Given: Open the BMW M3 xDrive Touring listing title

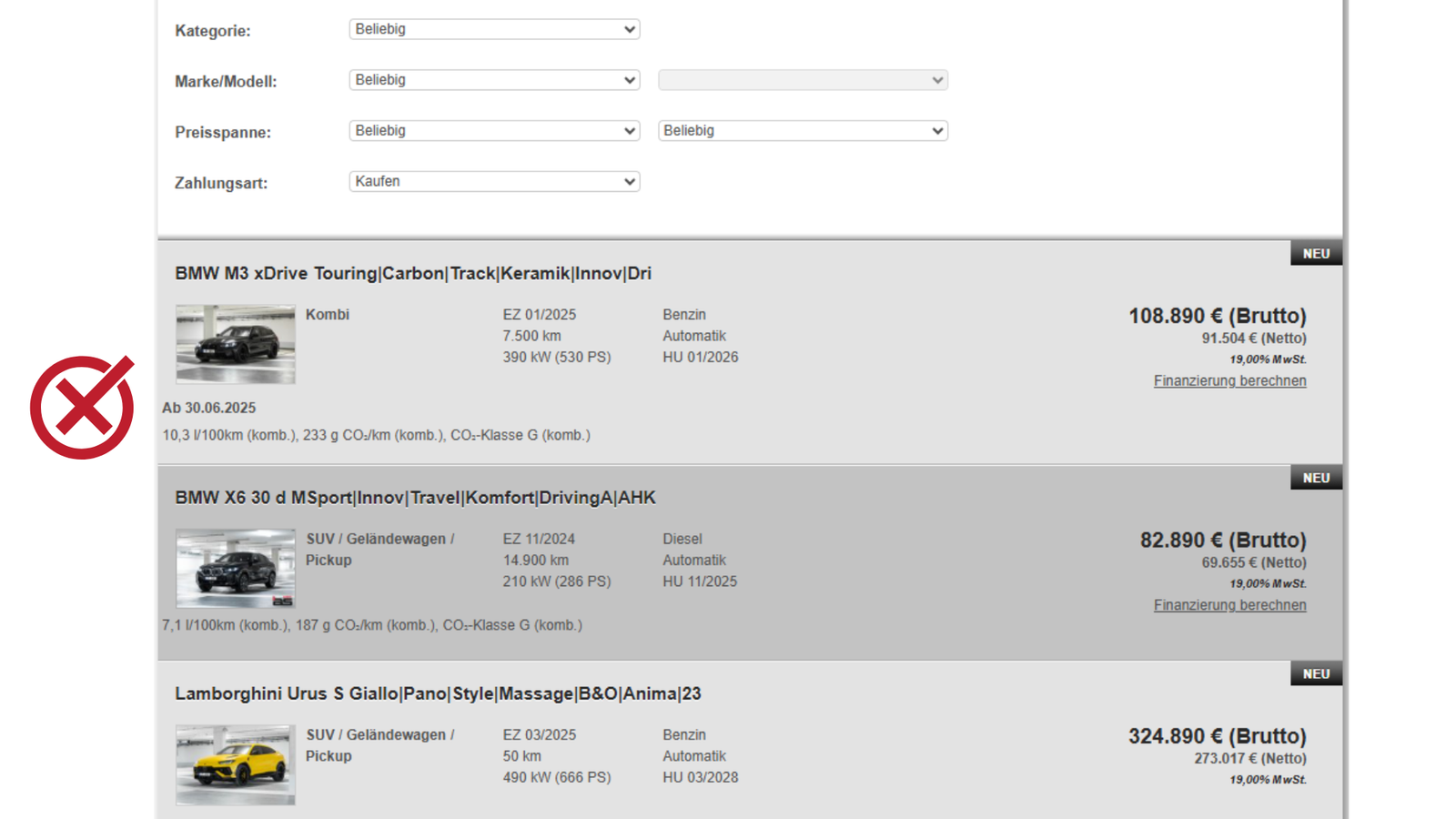Looking at the screenshot, I should click(413, 274).
